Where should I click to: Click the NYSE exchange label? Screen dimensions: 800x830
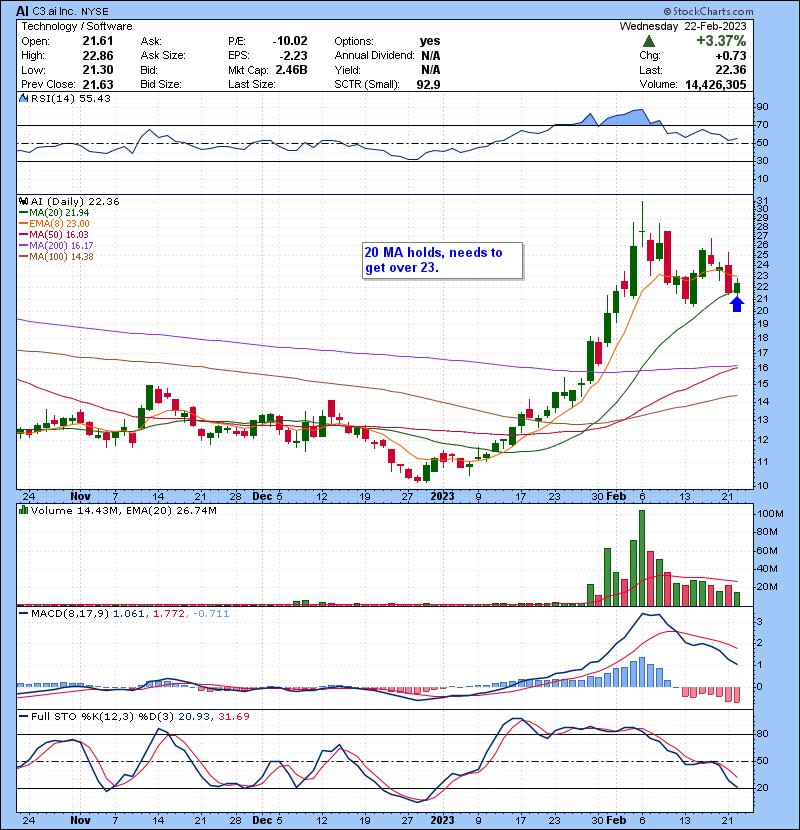[96, 11]
